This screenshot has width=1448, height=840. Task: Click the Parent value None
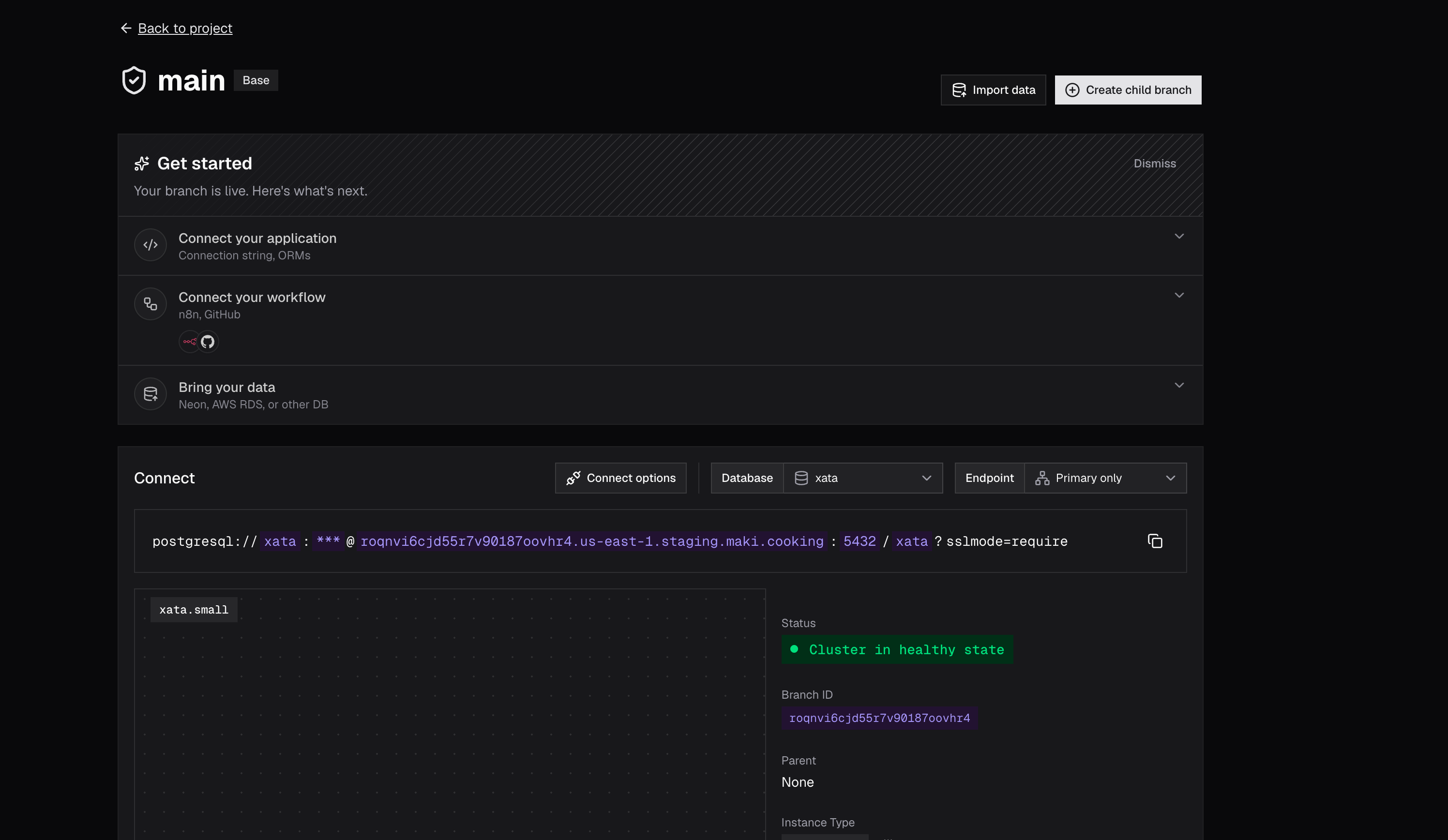798,782
